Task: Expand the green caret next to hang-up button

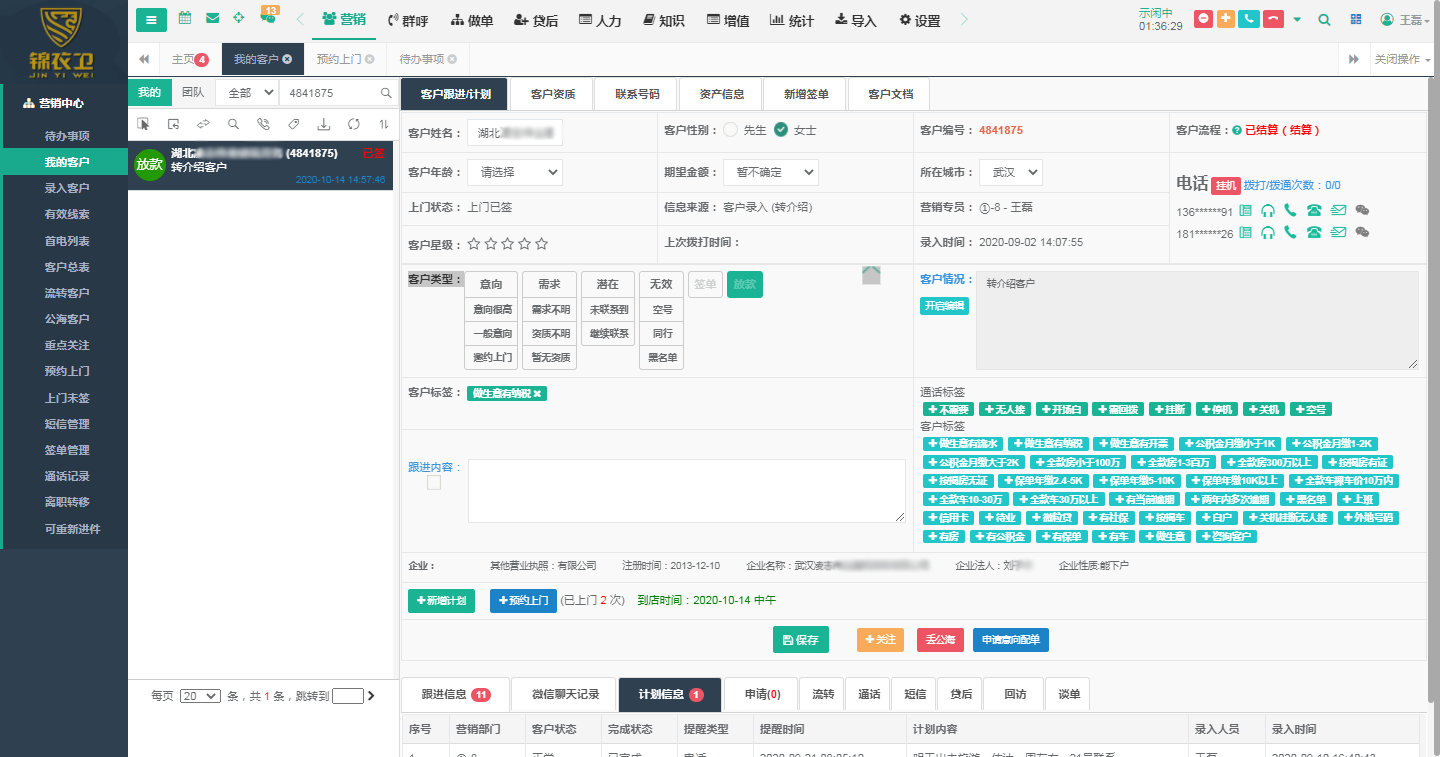Action: tap(1297, 20)
